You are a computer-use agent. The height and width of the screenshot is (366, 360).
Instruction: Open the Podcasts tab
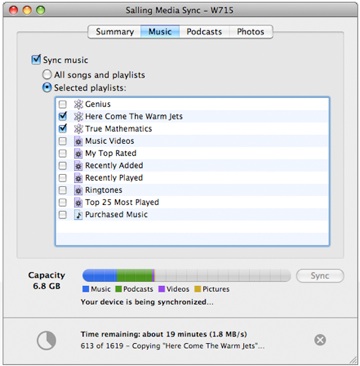click(204, 32)
